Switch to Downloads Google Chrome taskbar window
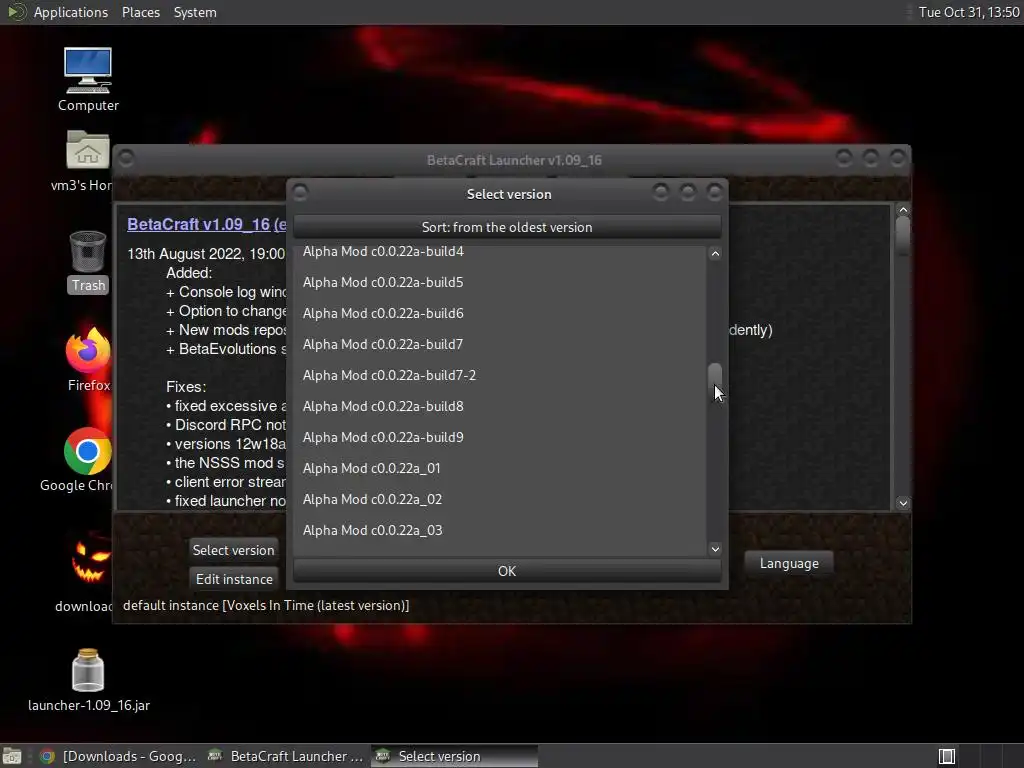 118,756
